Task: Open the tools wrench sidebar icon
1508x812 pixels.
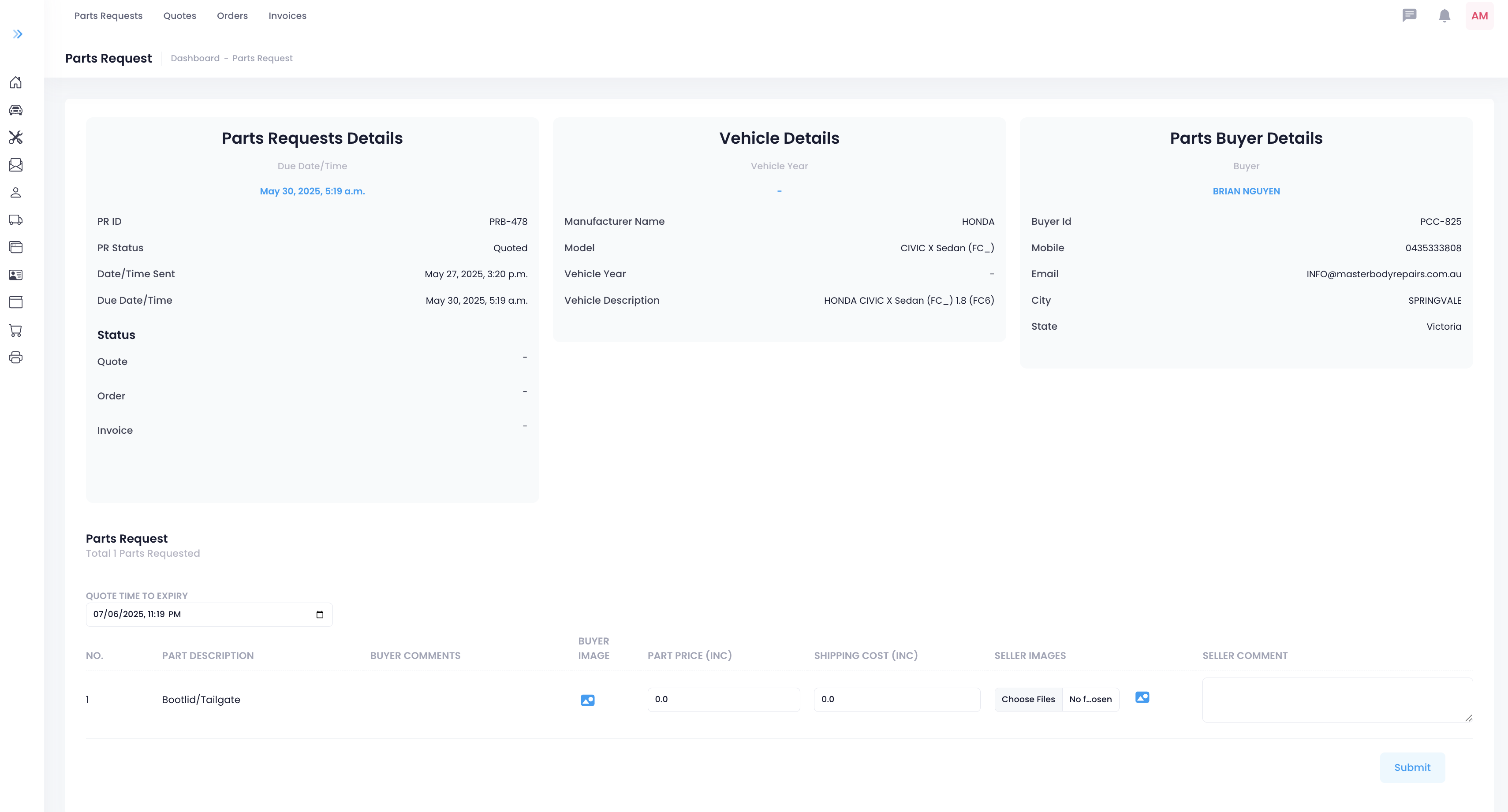Action: pos(16,138)
